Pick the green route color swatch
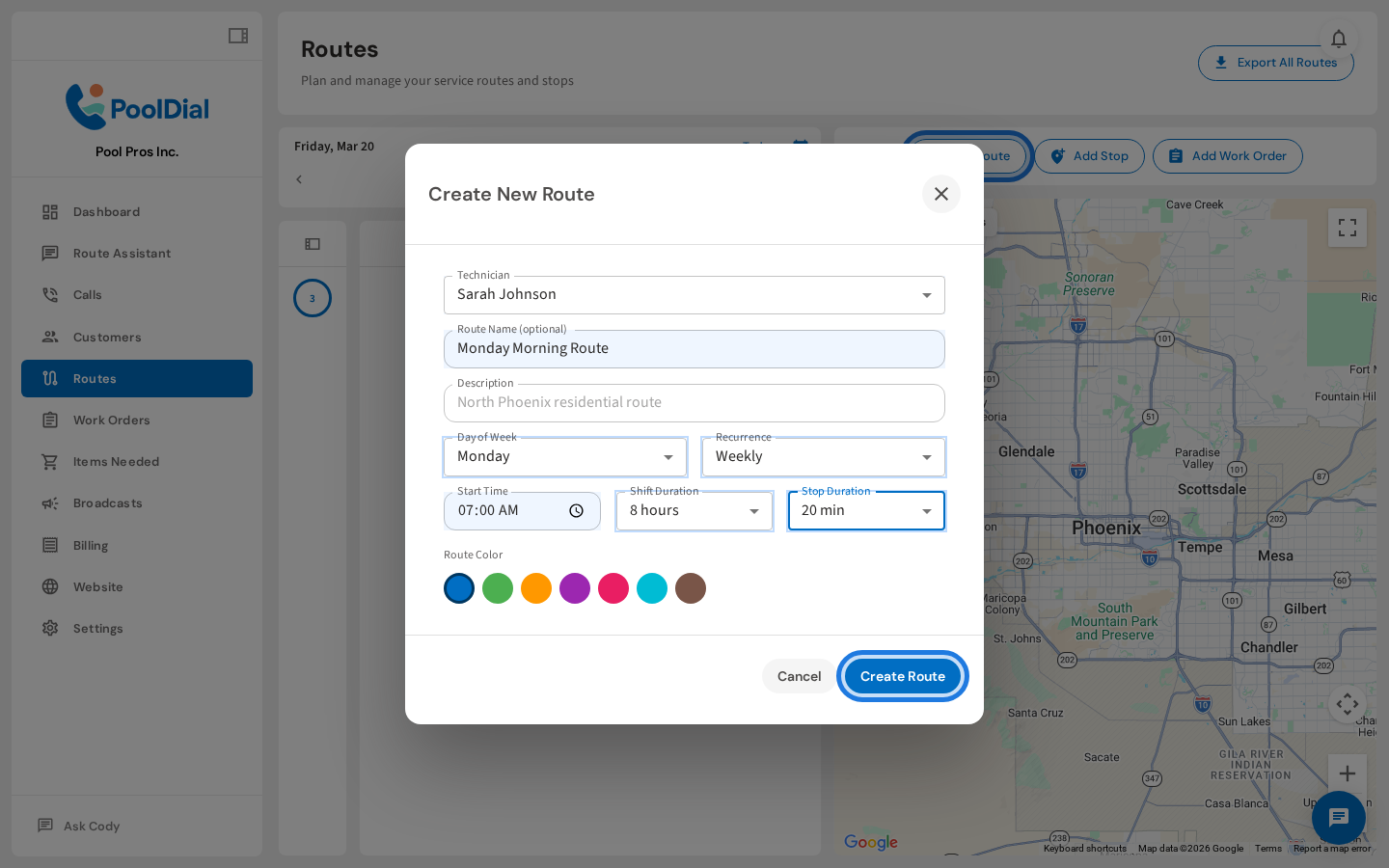The image size is (1389, 868). tap(498, 588)
